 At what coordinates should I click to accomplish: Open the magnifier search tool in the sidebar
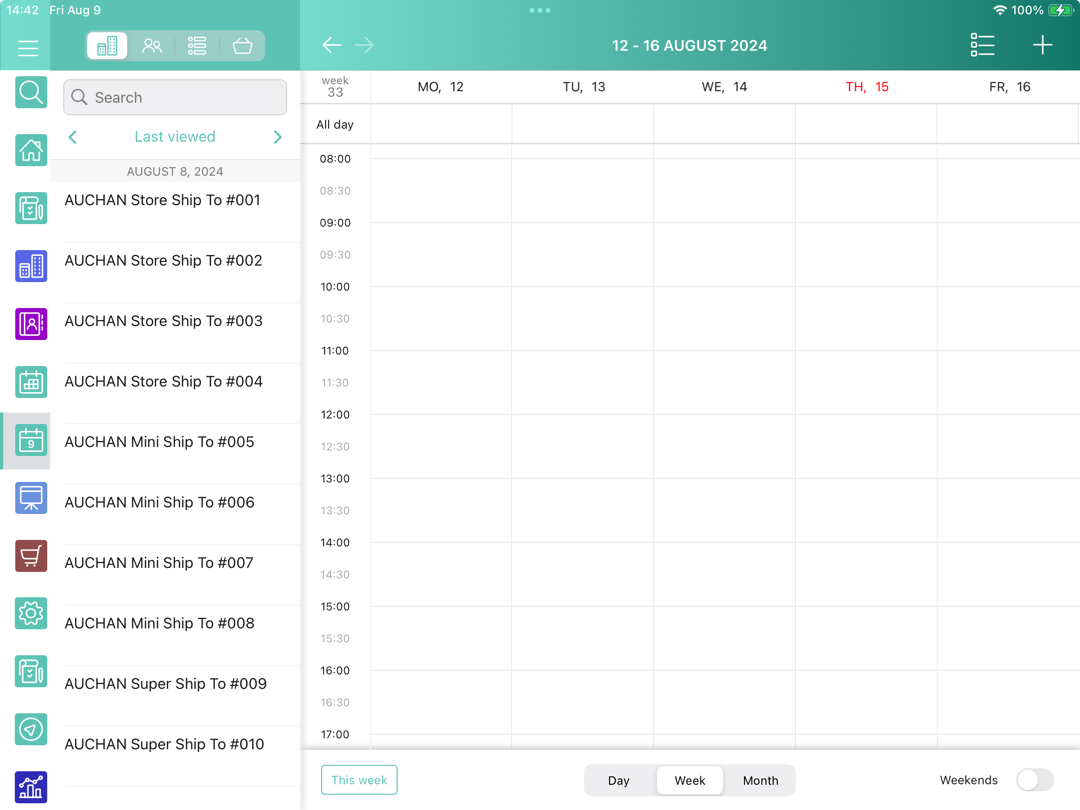click(30, 92)
